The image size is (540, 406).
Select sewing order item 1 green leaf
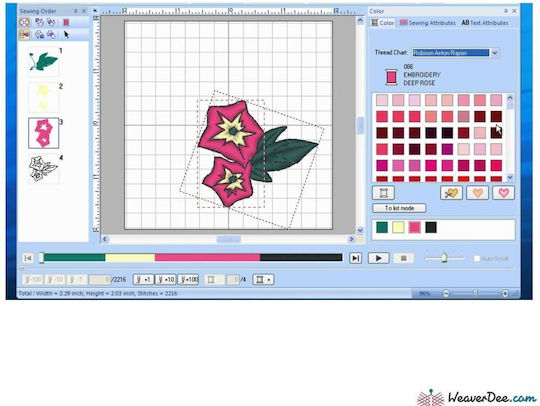[x=44, y=61]
